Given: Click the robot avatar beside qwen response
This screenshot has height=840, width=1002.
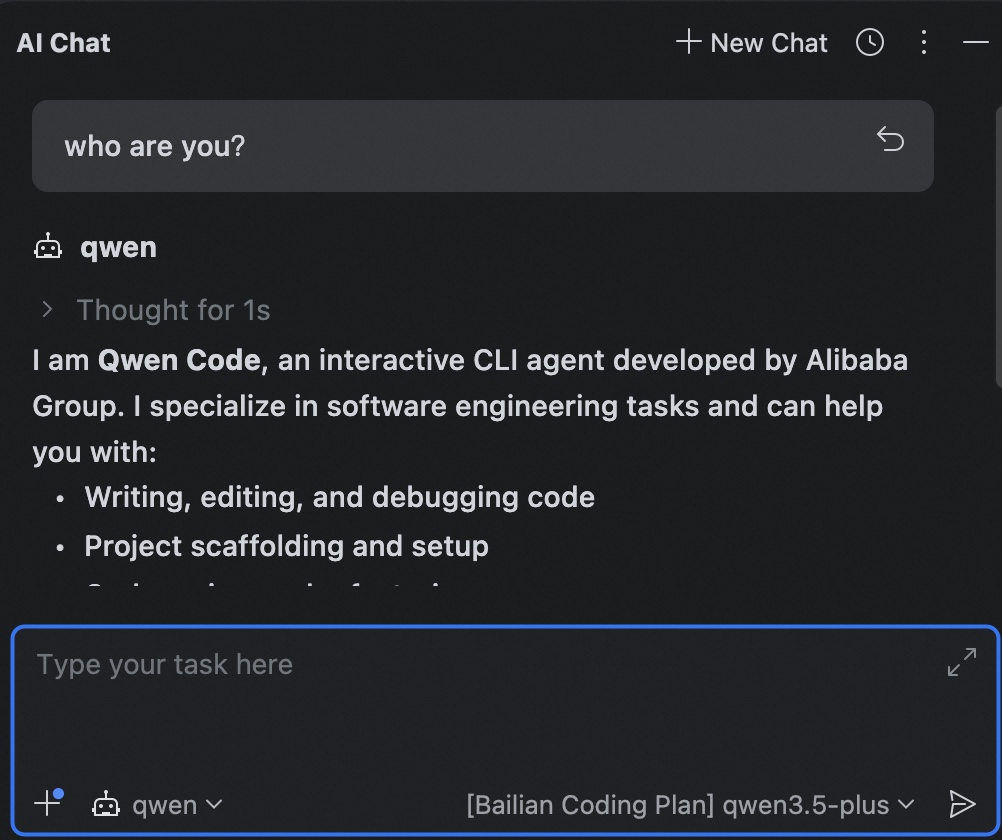Looking at the screenshot, I should point(48,247).
